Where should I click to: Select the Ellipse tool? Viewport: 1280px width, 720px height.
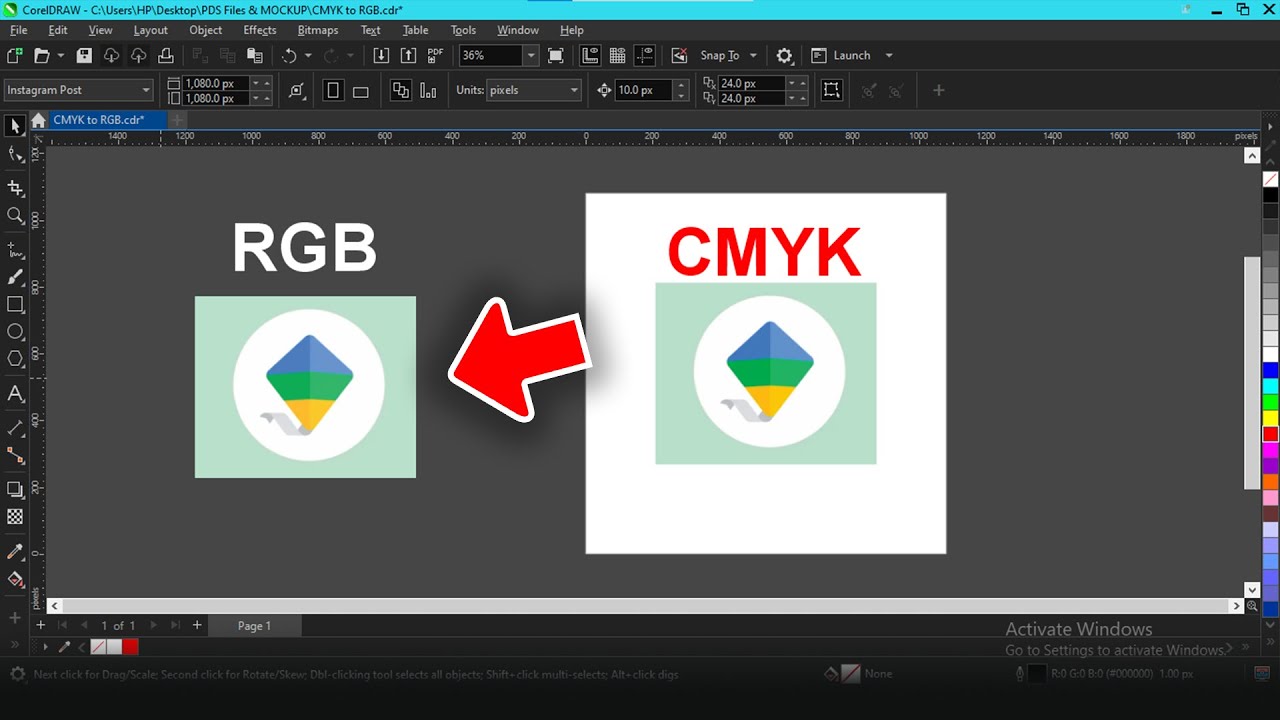click(14, 331)
